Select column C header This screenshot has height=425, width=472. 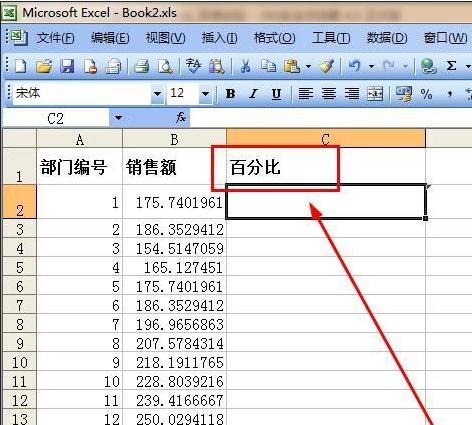[x=326, y=139]
